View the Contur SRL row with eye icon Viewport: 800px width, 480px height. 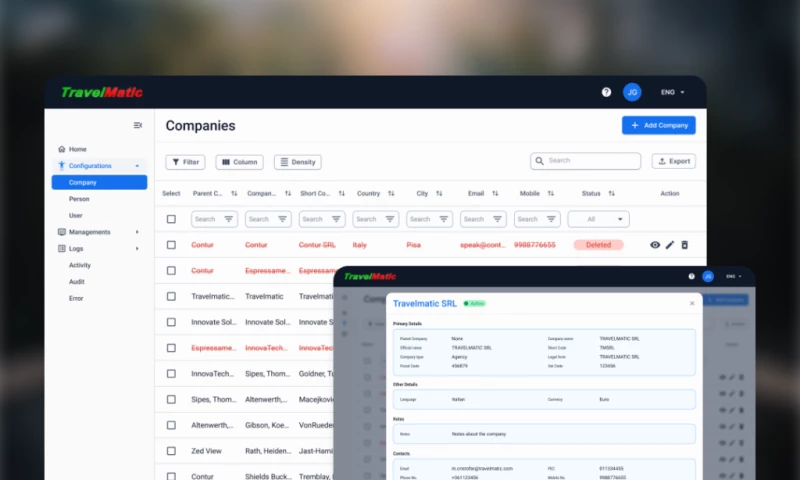tap(655, 245)
